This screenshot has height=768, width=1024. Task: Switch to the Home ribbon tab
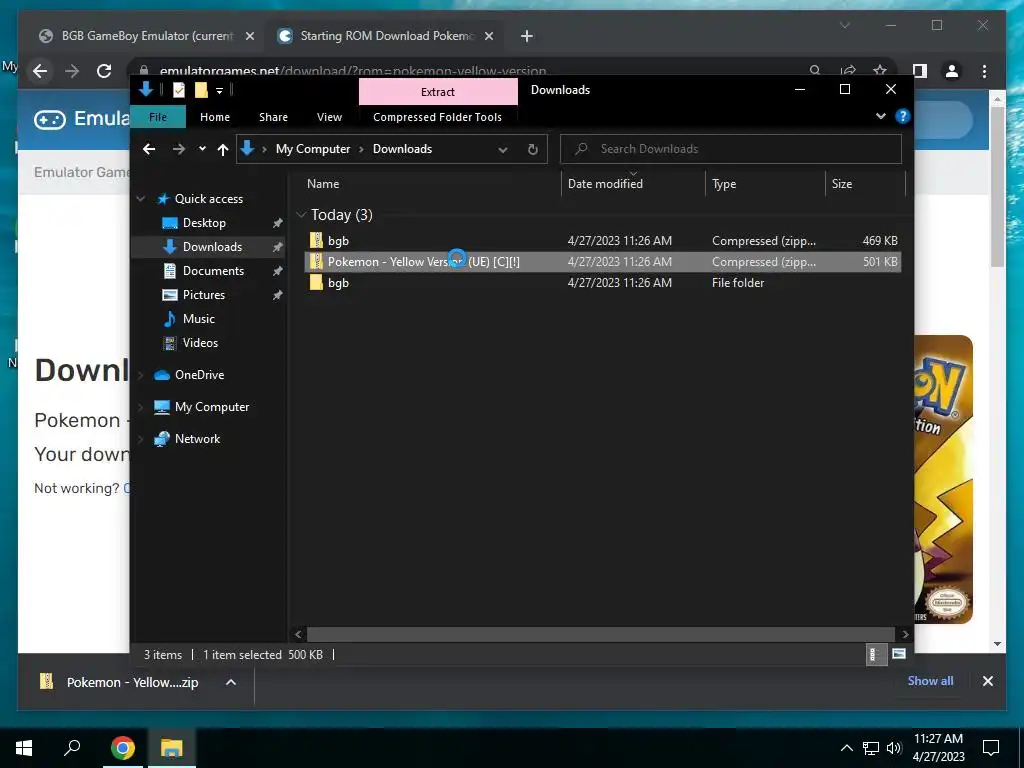(215, 117)
